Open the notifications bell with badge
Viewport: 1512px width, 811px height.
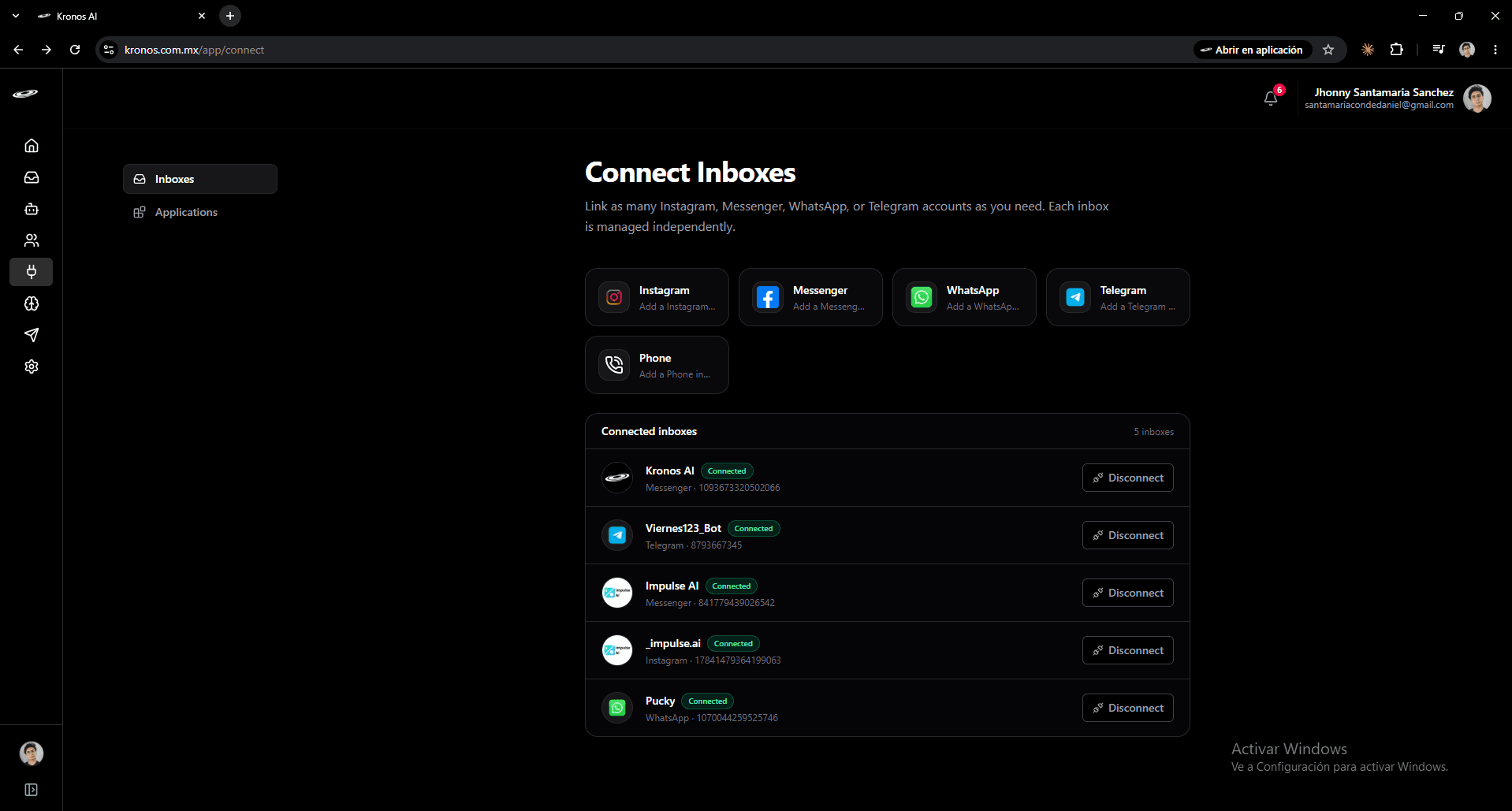(1271, 98)
